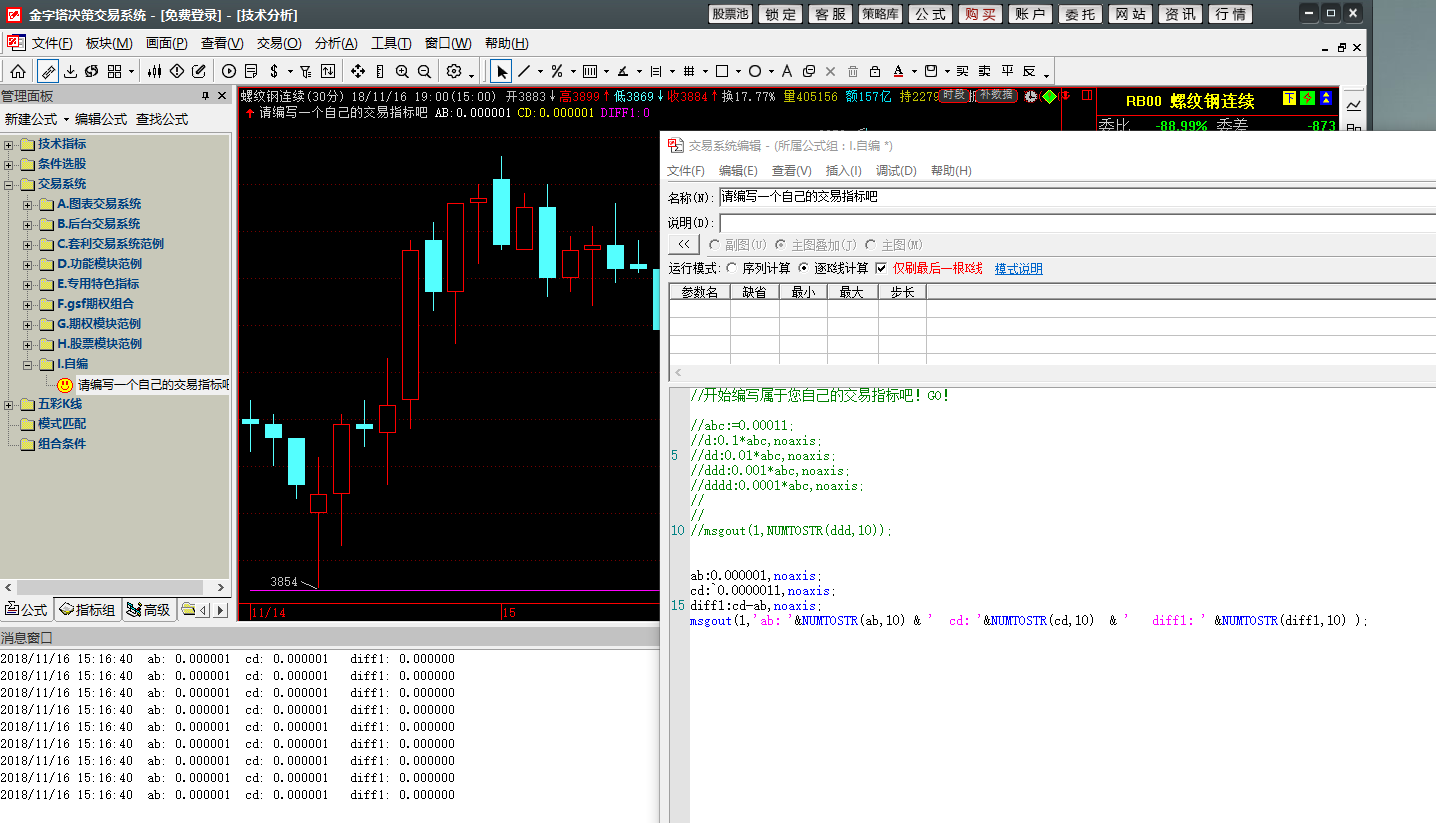Viewport: 1436px width, 823px height.
Task: Expand the 条件选股 tree node
Action: tap(9, 164)
